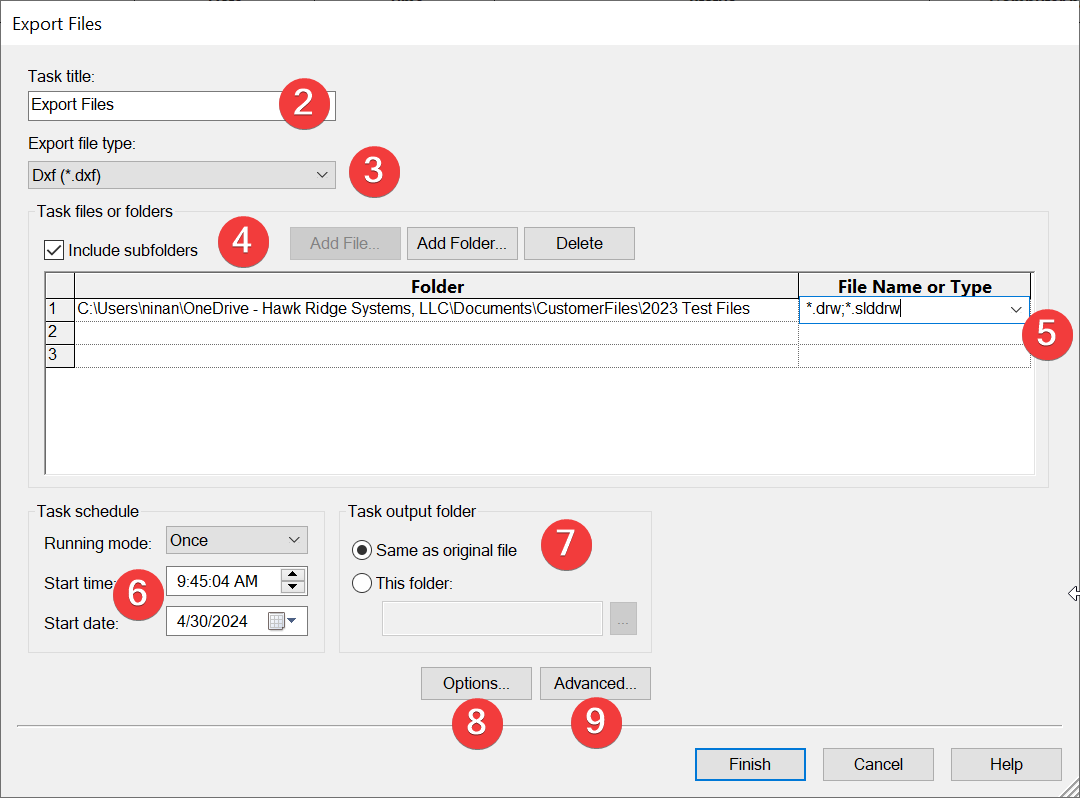Click the Start time down spinner arrow
1080x798 pixels.
click(x=292, y=587)
